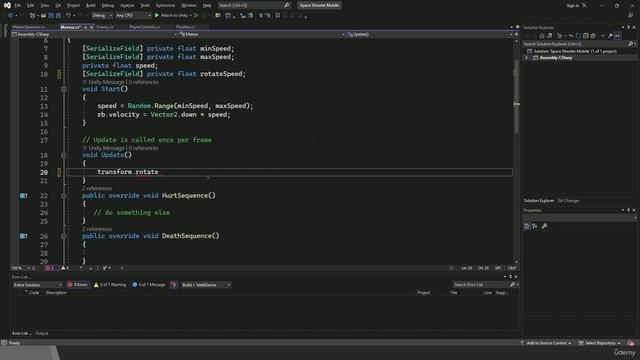
Task: Click the Sign in link
Action: pyautogui.click(x=573, y=5)
